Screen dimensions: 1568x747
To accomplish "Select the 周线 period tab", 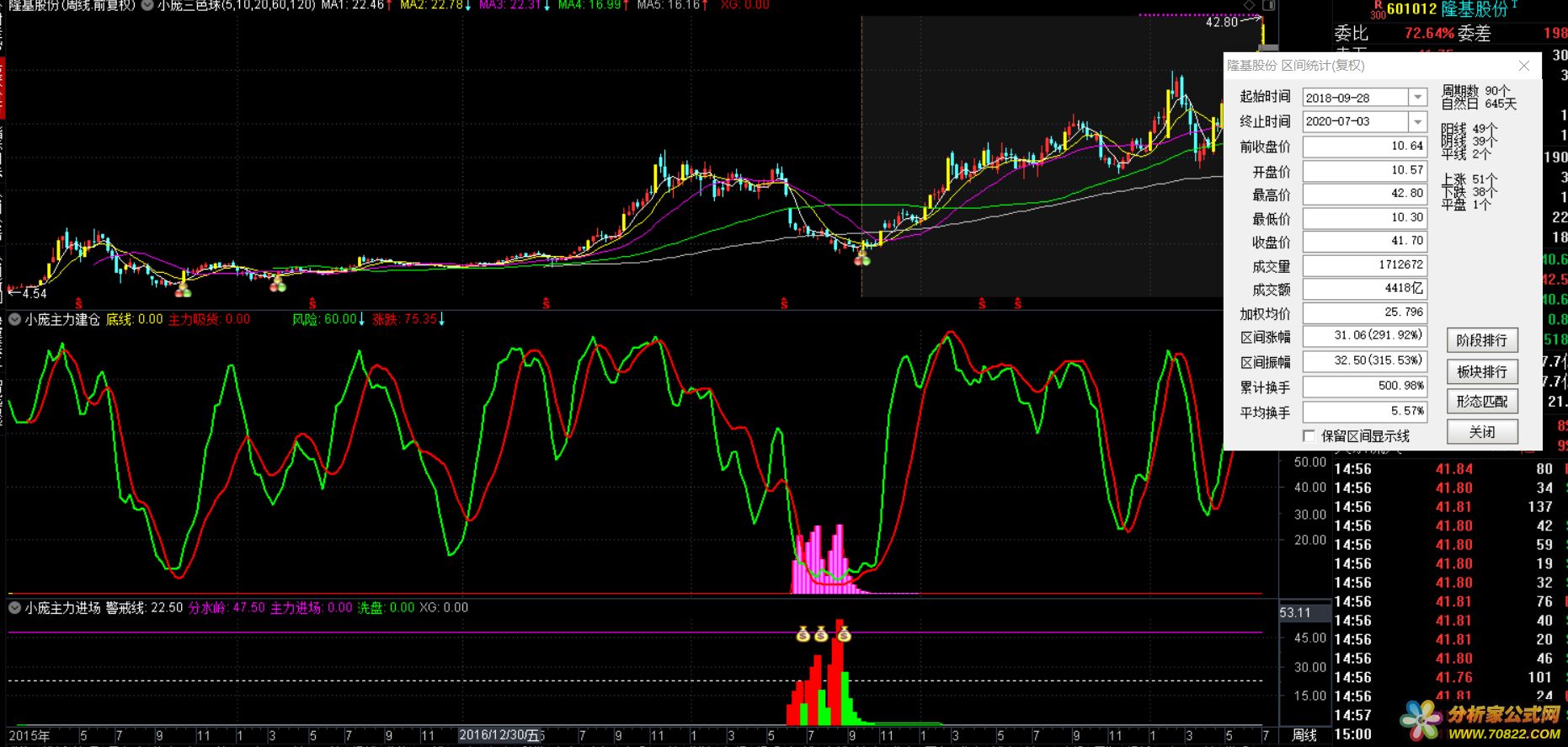I will [x=1304, y=735].
